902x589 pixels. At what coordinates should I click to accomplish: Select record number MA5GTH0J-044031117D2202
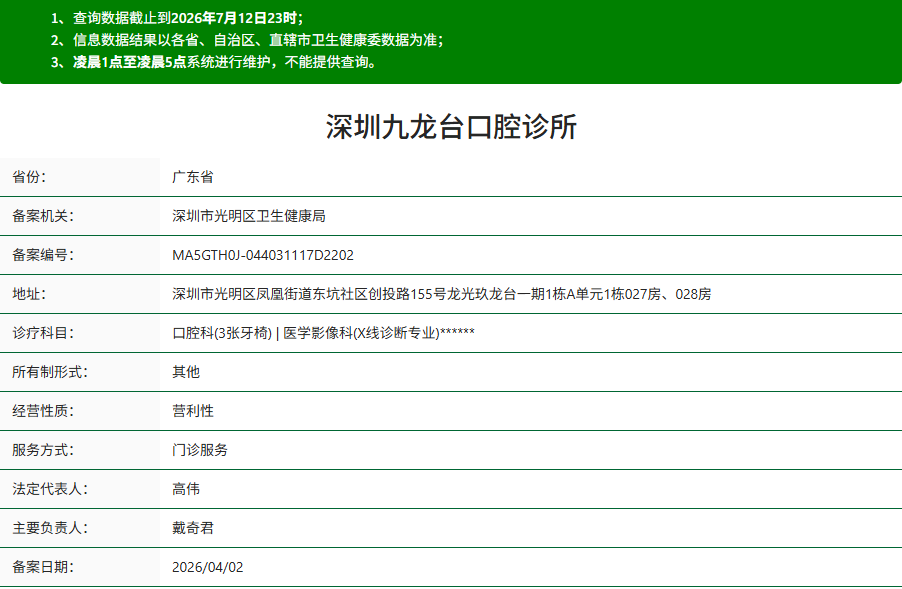(263, 255)
